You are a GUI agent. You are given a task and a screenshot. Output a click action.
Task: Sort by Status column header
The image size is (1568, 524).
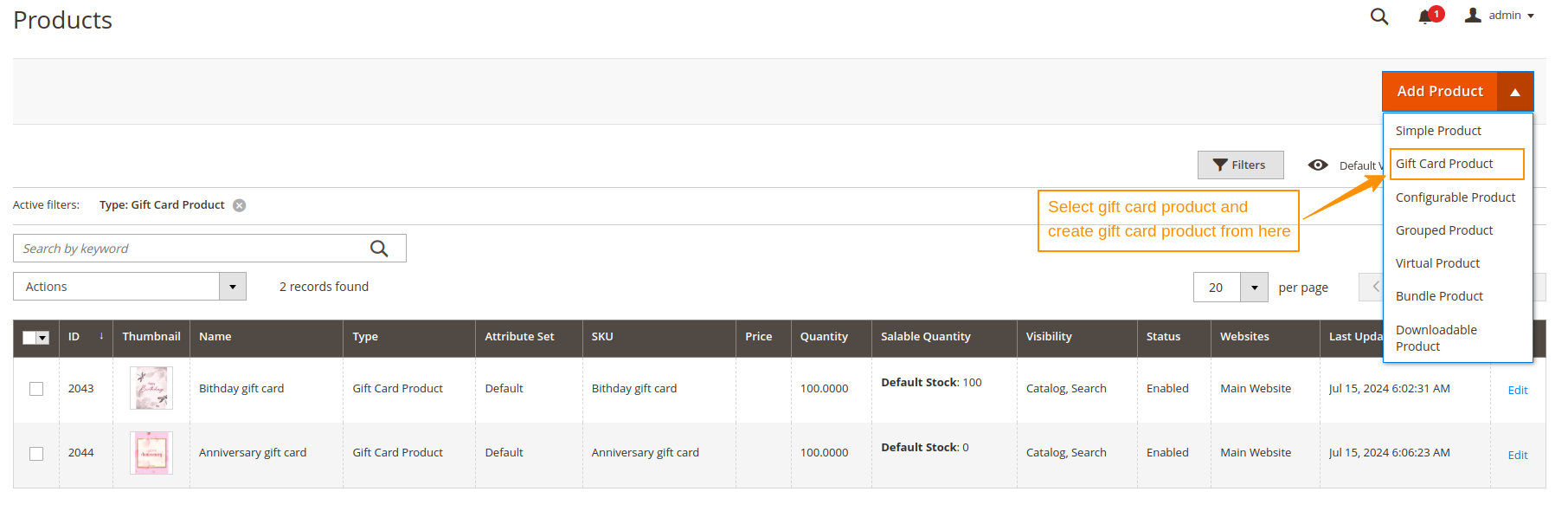click(1174, 337)
